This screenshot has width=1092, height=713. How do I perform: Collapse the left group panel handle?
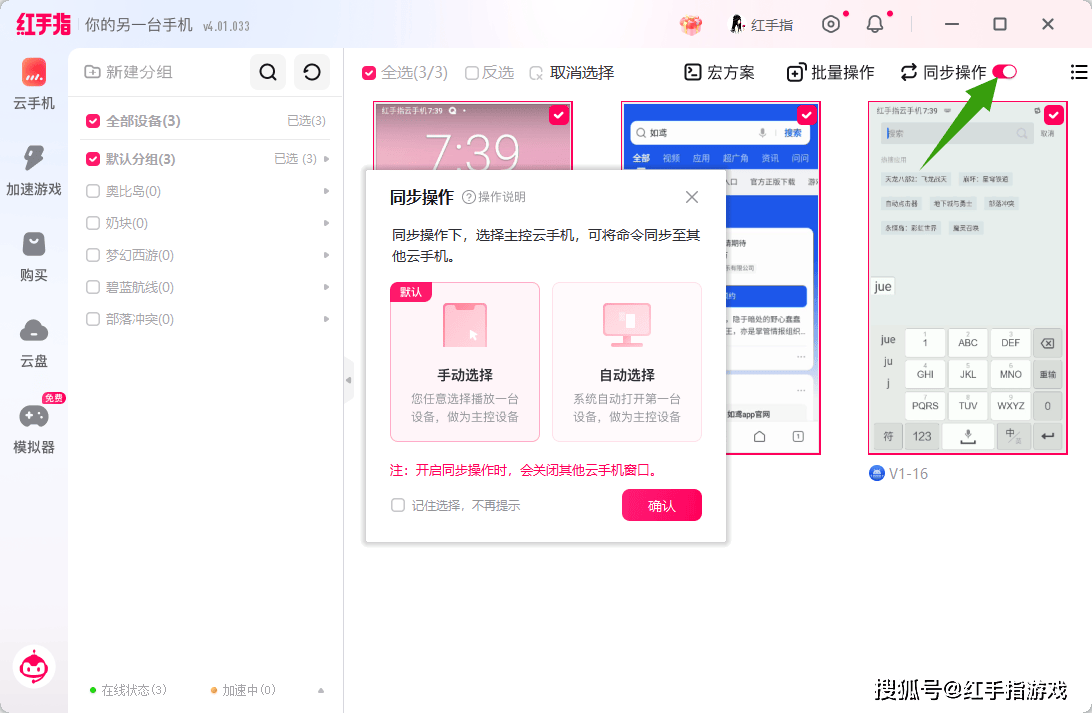click(348, 380)
